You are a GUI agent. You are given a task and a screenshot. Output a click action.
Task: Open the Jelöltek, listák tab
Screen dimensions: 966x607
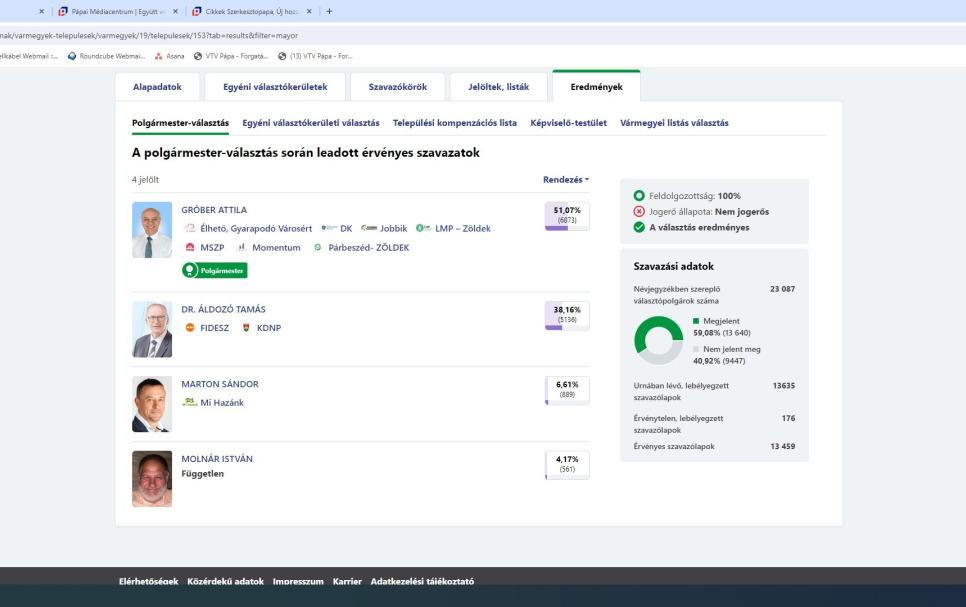pos(498,87)
